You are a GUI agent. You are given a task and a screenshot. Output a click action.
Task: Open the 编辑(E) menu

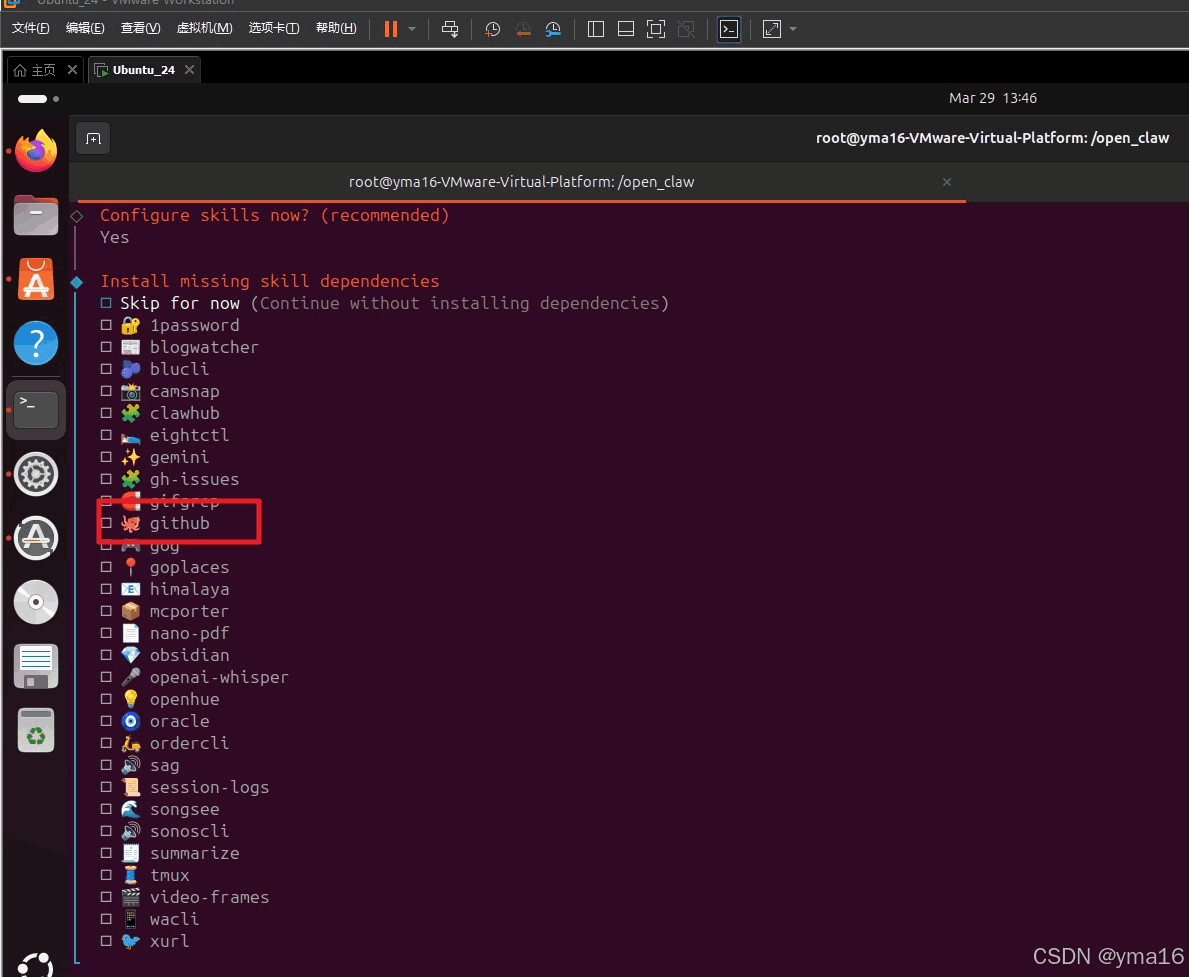[85, 28]
